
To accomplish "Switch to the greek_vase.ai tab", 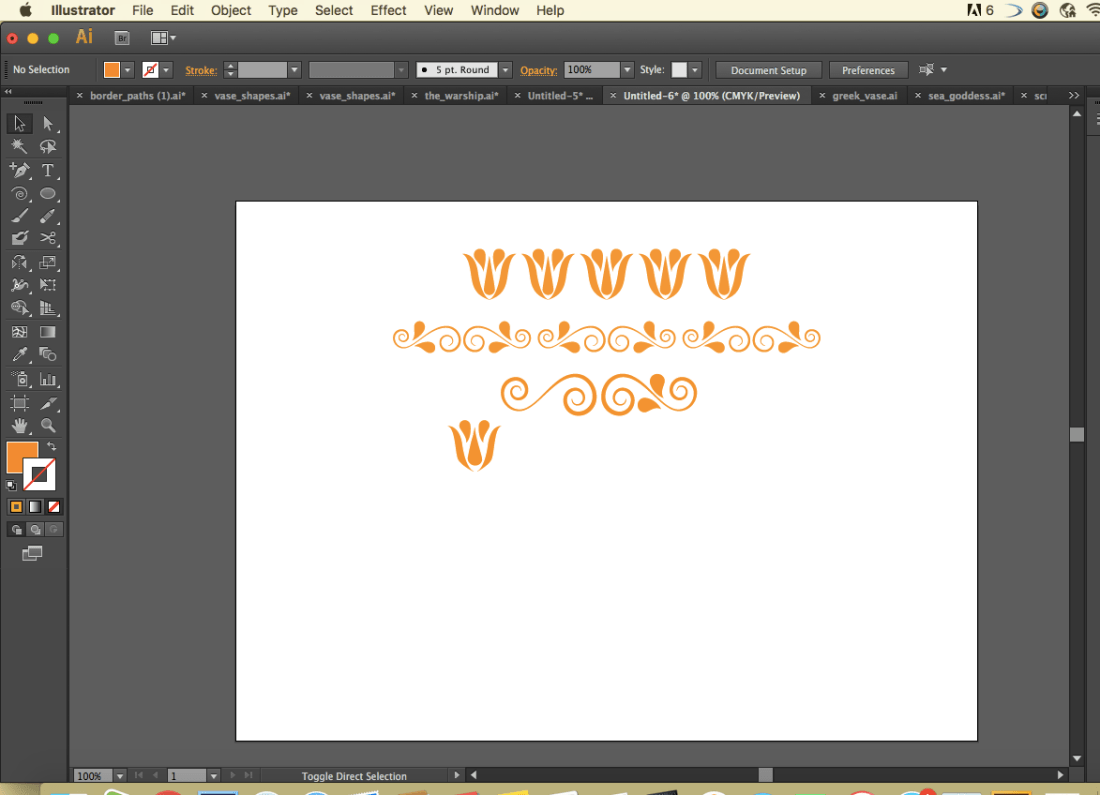I will pyautogui.click(x=864, y=95).
